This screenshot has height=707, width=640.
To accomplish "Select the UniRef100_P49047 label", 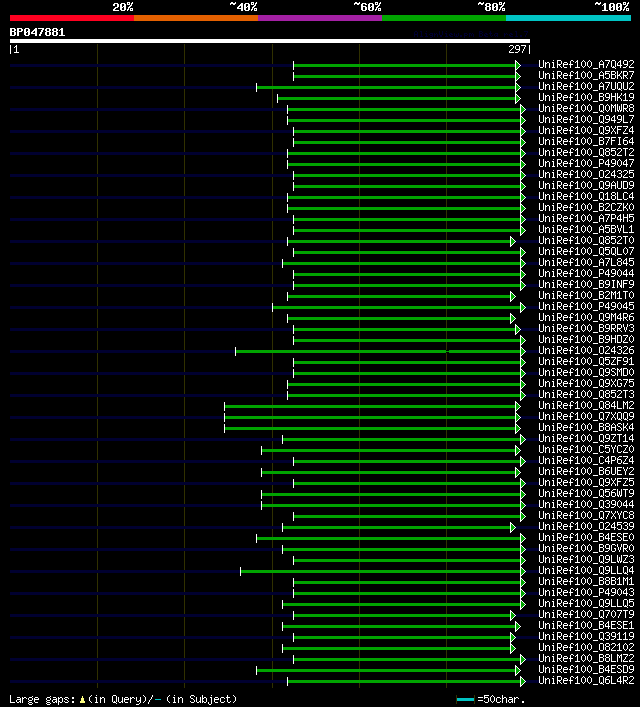I will point(586,163).
